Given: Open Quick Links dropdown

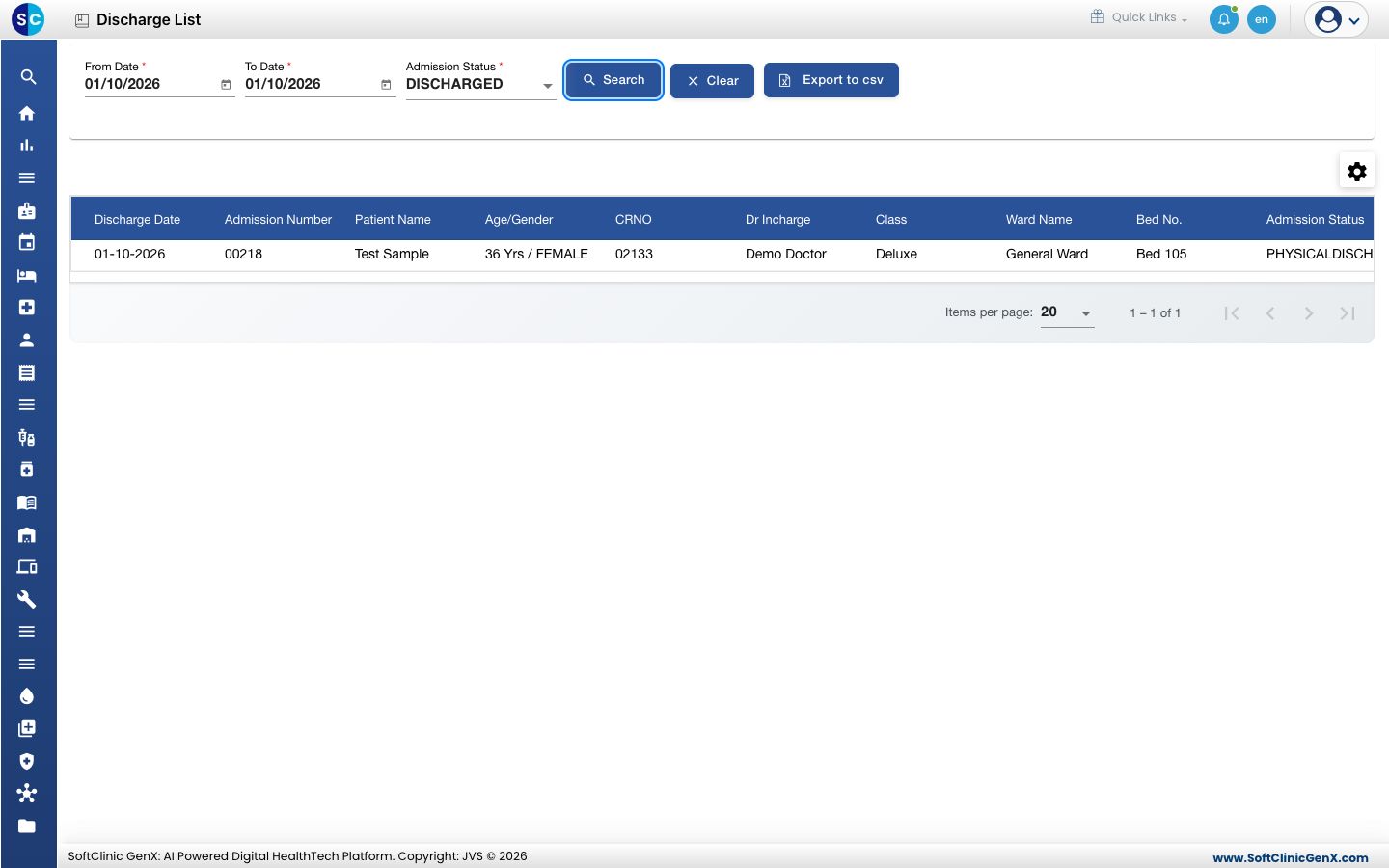Looking at the screenshot, I should (x=1139, y=17).
